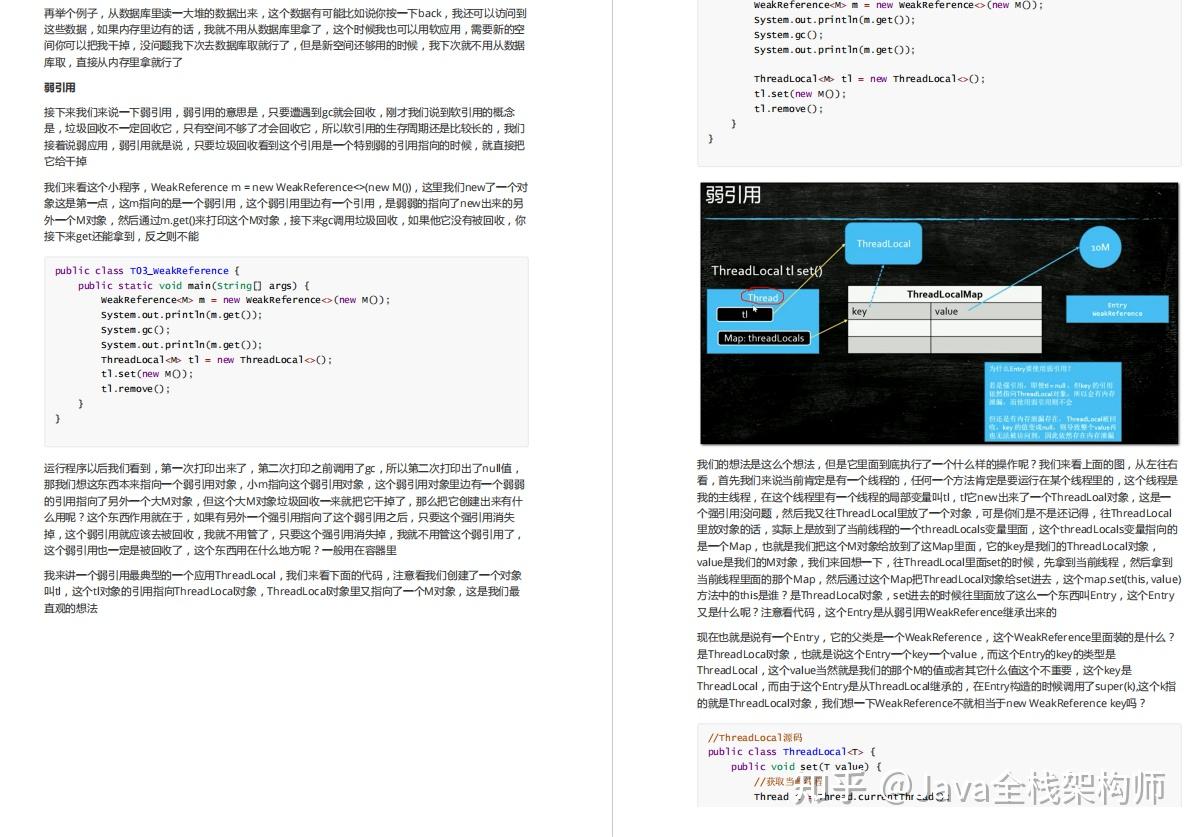Click code line public static void main(String[] args)

click(194, 285)
